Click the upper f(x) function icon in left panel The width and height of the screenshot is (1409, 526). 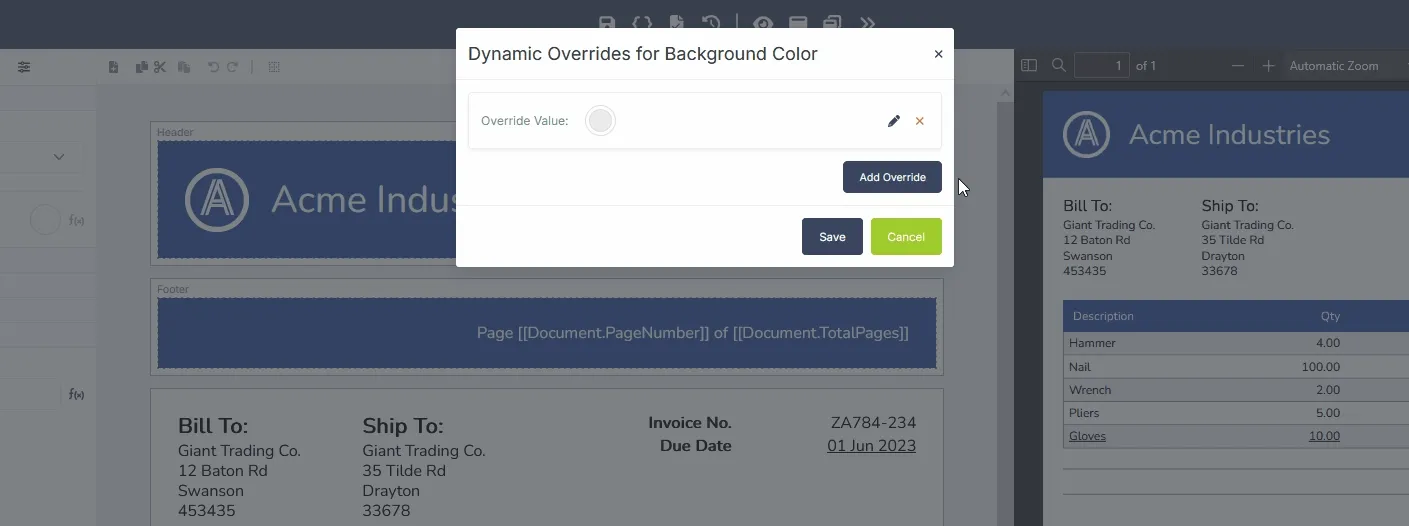point(76,220)
